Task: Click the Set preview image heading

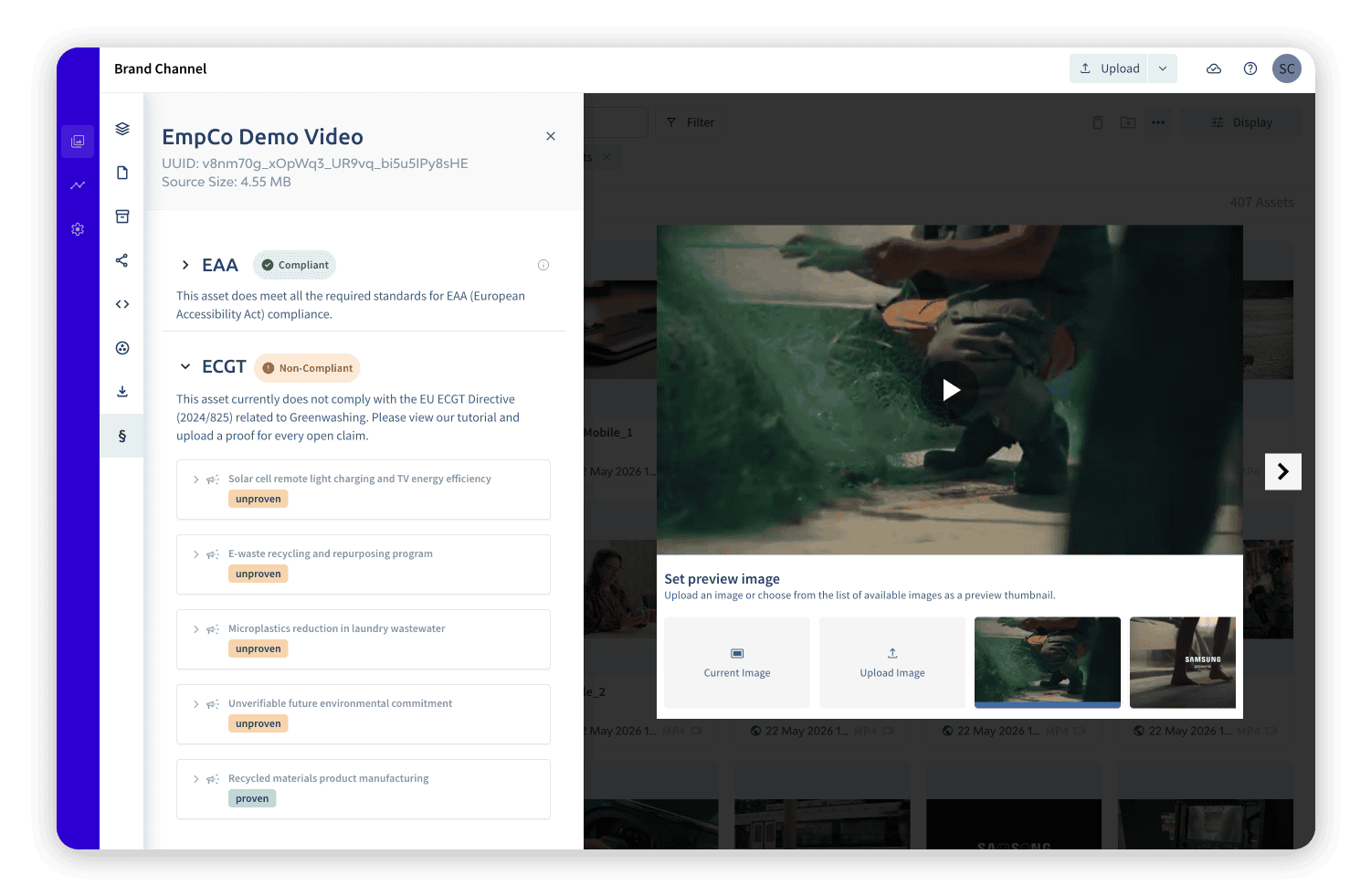Action: (722, 579)
